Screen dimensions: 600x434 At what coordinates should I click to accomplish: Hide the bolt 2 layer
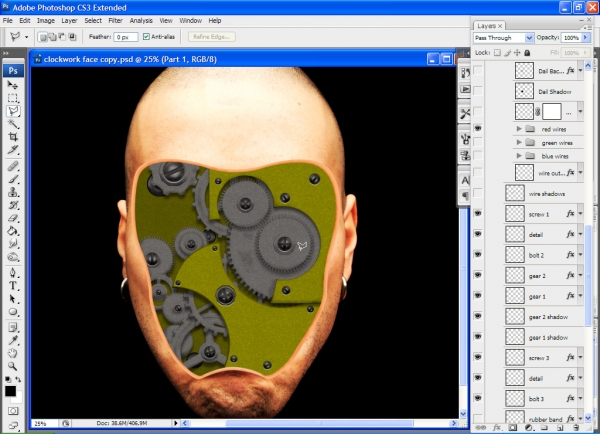click(478, 255)
